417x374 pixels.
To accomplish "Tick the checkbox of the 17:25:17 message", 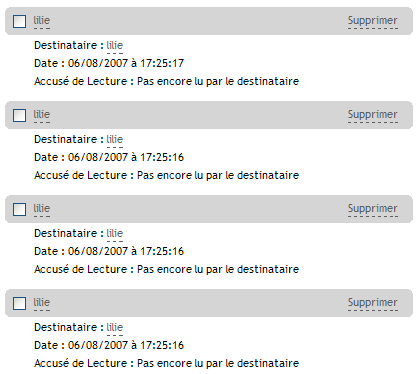I will (x=19, y=22).
